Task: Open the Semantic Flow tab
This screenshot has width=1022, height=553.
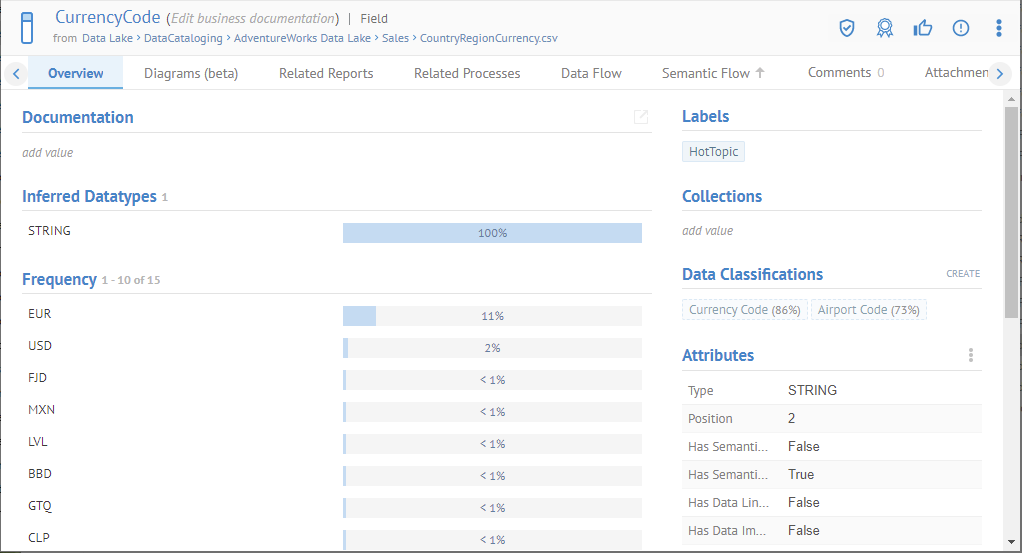Action: coord(712,73)
